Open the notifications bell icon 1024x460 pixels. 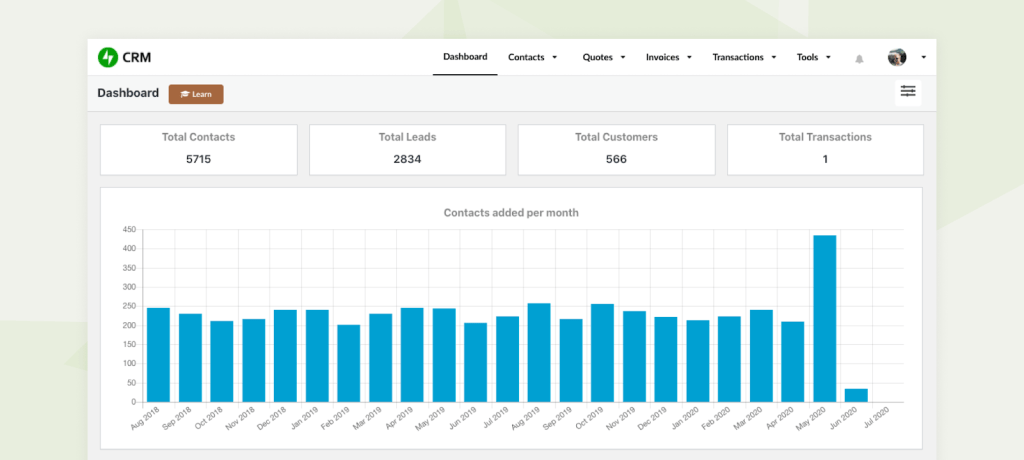[859, 59]
